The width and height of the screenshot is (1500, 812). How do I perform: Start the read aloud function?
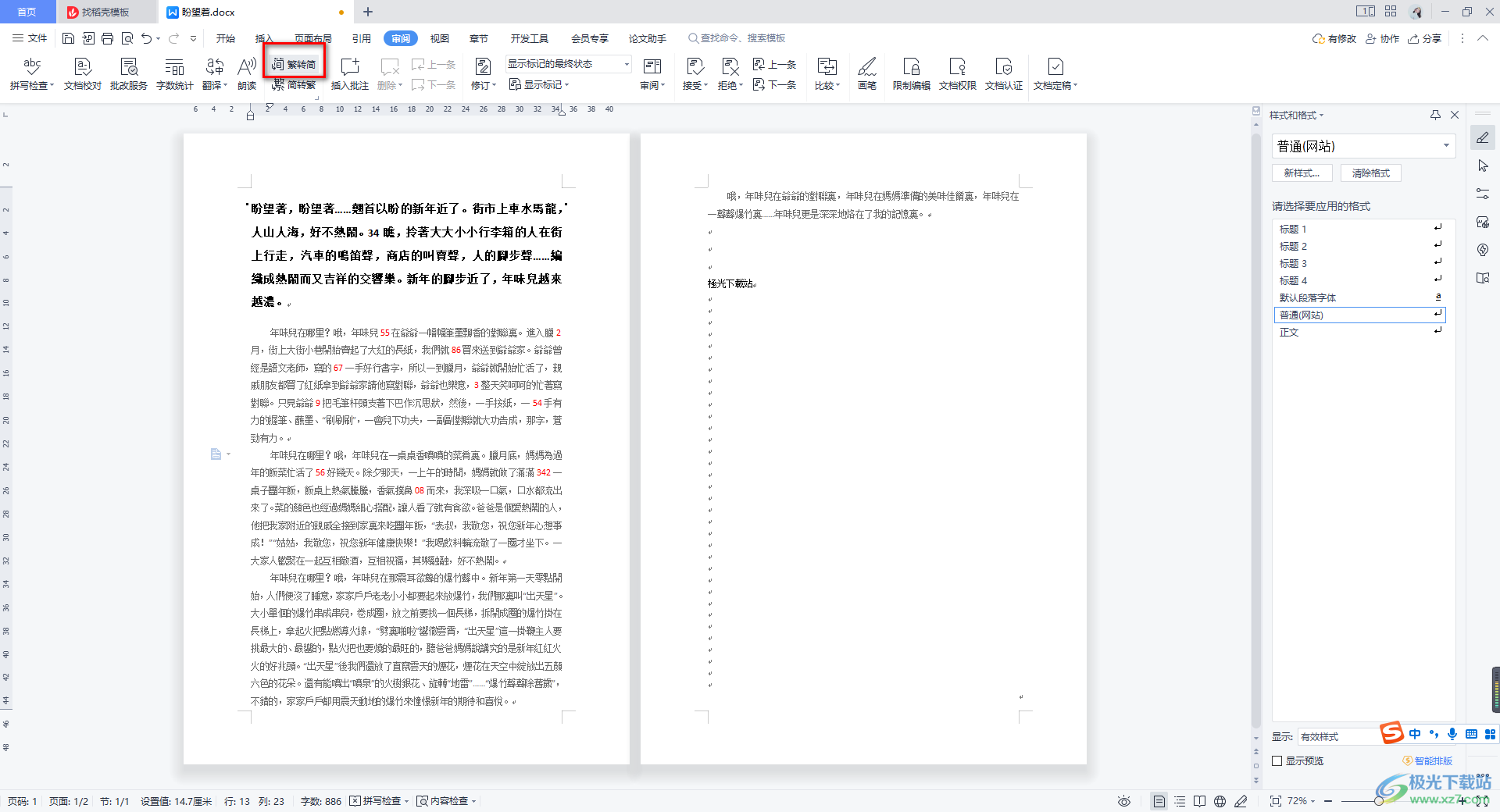point(247,74)
